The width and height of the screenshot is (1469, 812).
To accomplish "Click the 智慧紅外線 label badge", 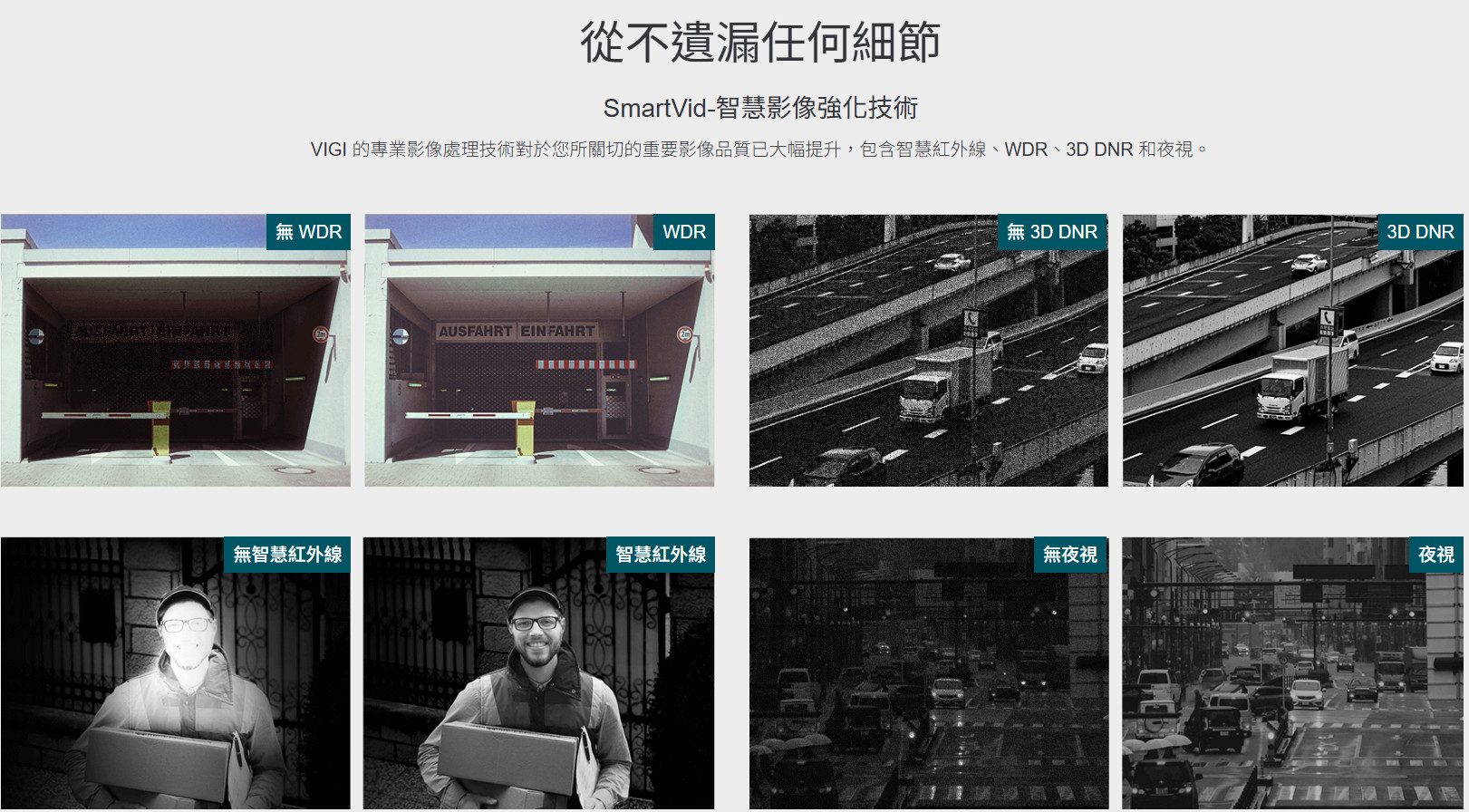I will (x=661, y=555).
